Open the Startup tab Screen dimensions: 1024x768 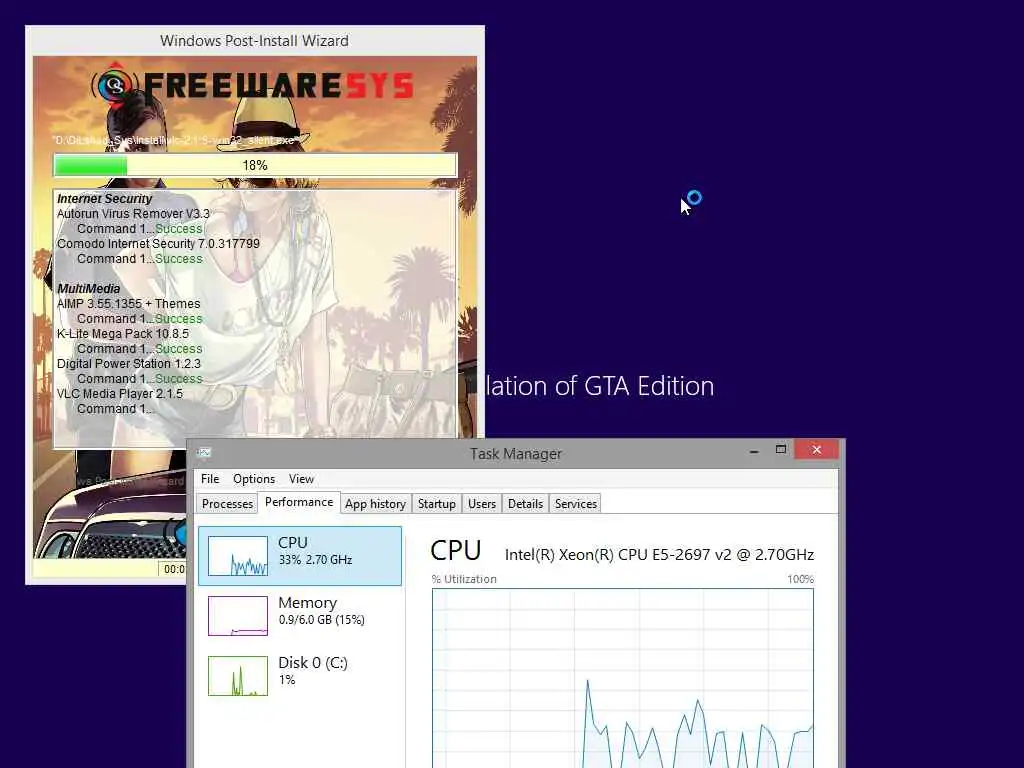437,504
